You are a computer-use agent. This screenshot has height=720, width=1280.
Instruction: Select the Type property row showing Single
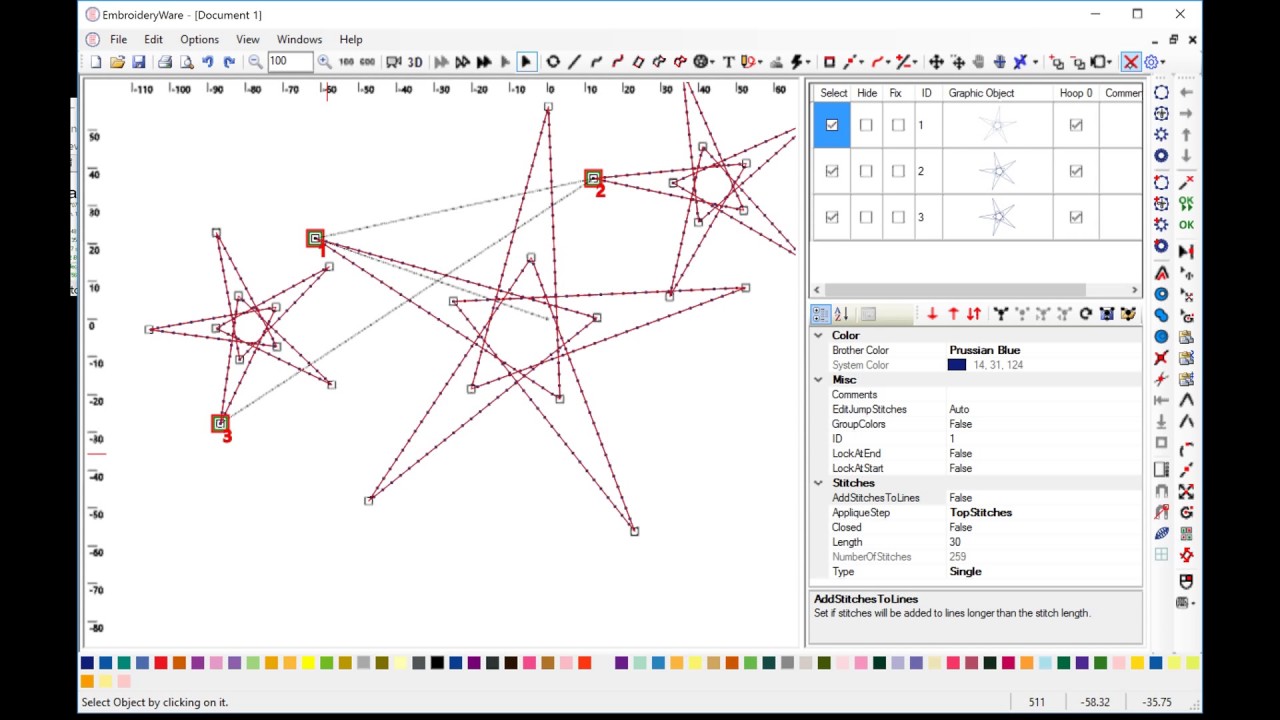coord(976,571)
